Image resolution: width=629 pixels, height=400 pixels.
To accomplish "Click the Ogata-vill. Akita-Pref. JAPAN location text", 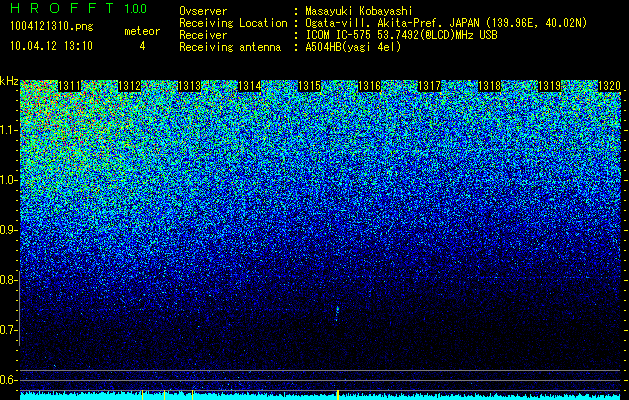I will click(x=446, y=23).
